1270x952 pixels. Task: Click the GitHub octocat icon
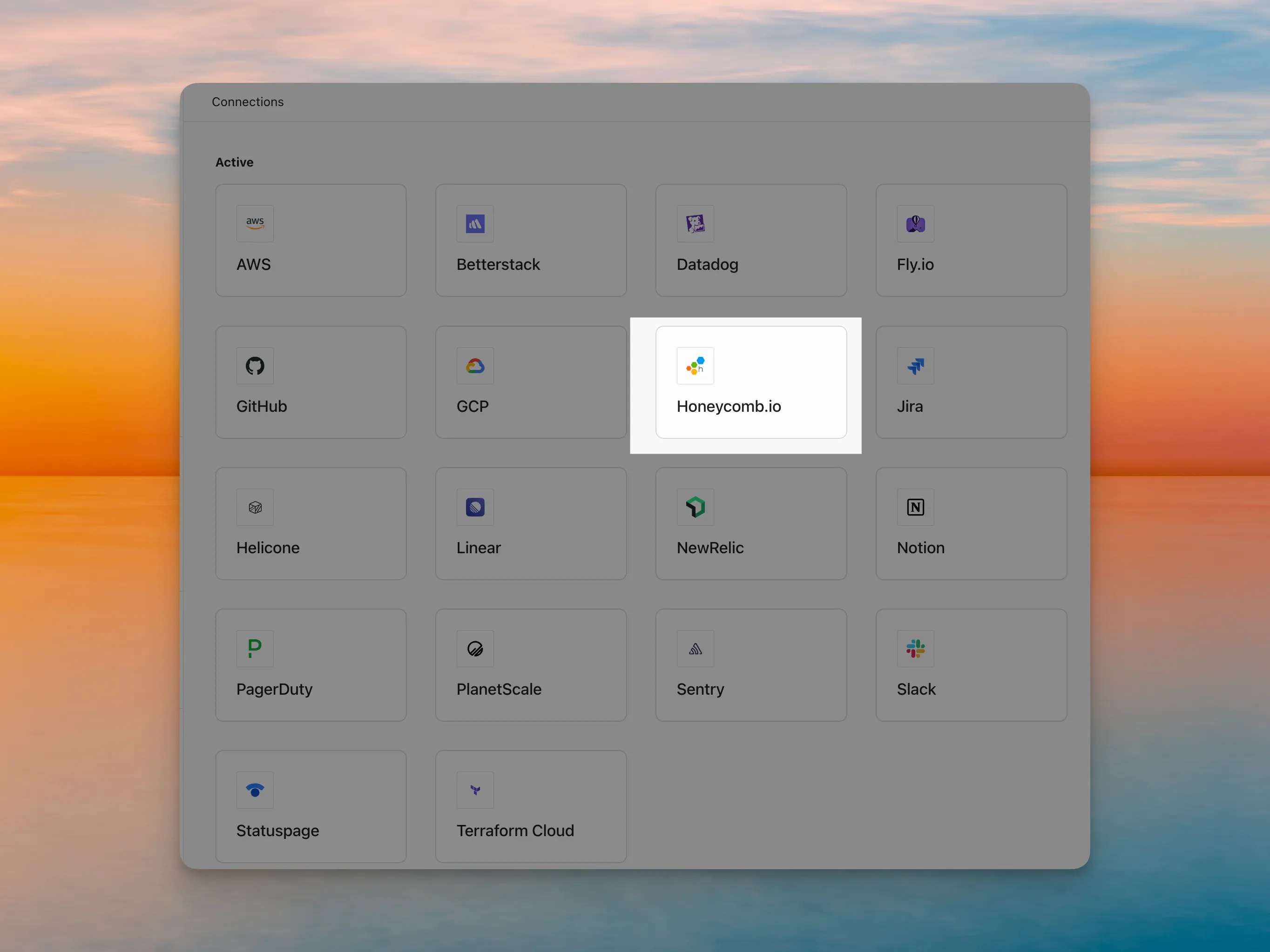[255, 366]
